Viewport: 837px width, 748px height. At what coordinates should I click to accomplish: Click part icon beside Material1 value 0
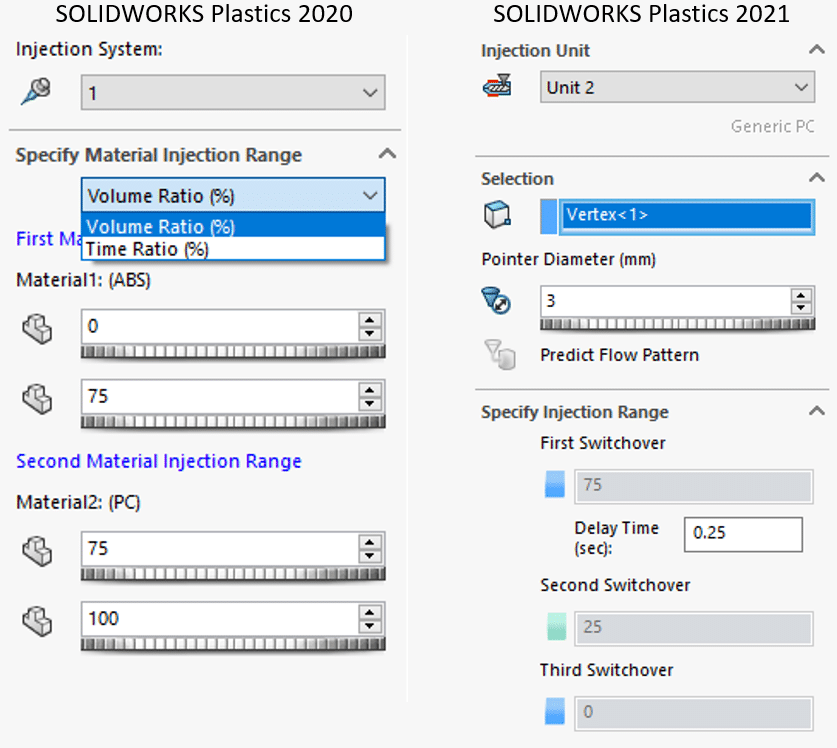[x=37, y=328]
